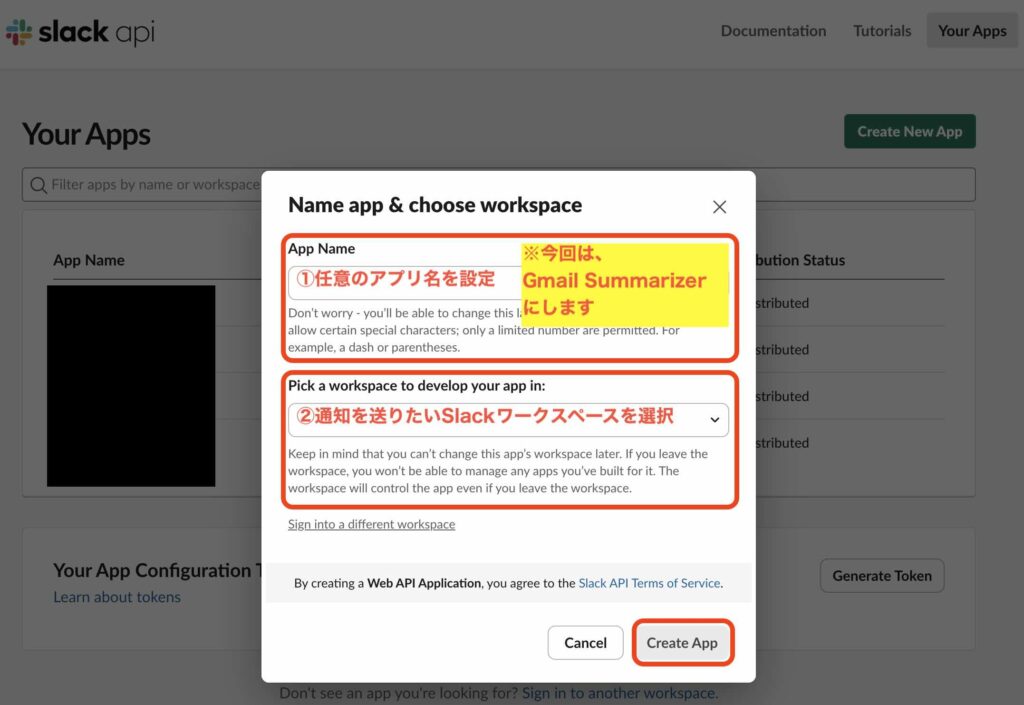Open the 'Sign into a different workspace' link
The height and width of the screenshot is (705, 1024).
371,524
